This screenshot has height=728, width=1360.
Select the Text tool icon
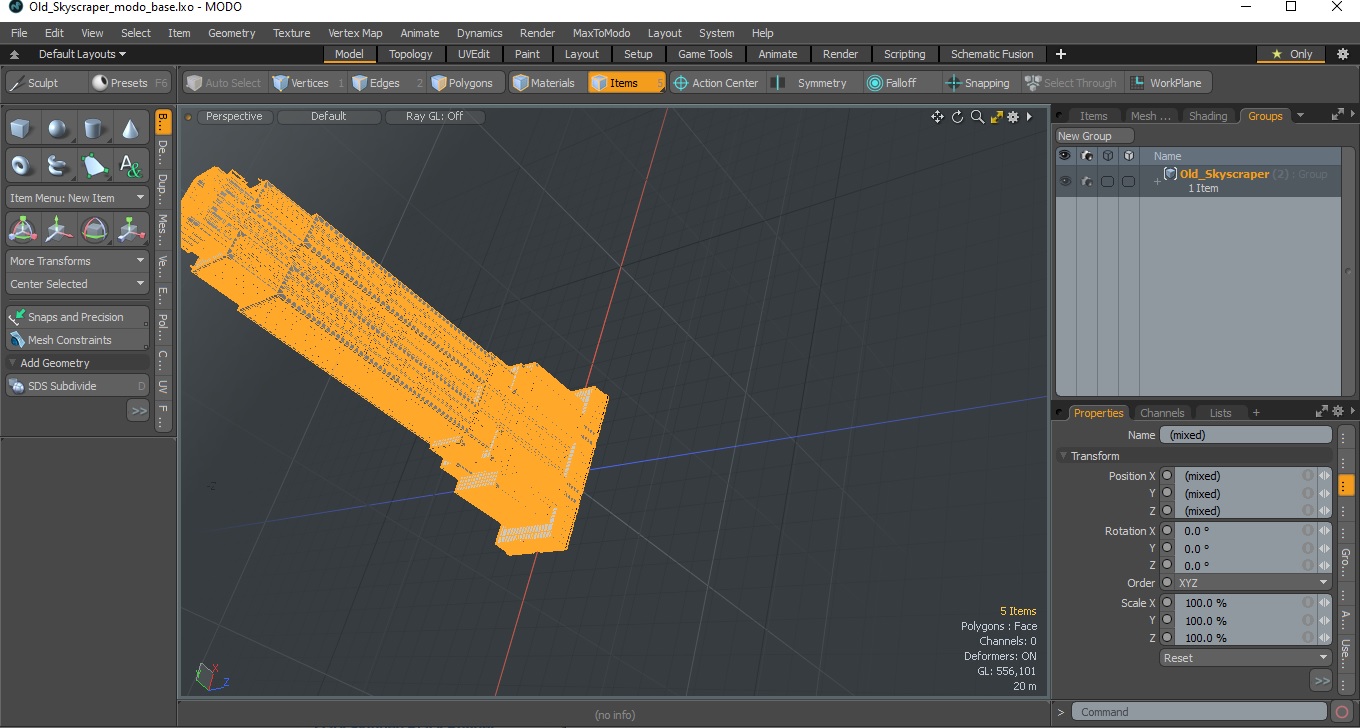click(130, 165)
